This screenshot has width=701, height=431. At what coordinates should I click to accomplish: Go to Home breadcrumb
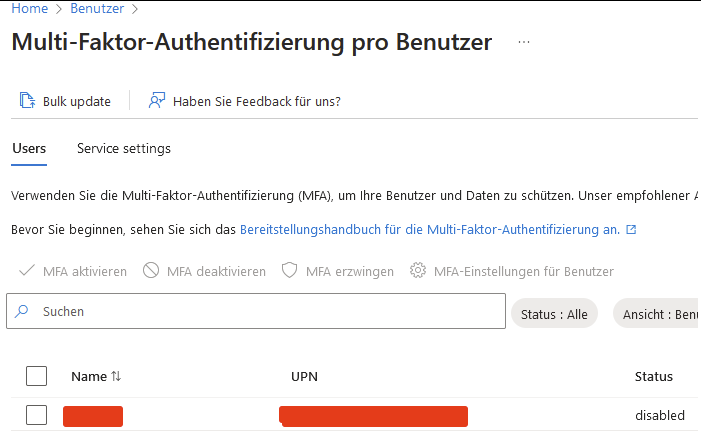29,9
